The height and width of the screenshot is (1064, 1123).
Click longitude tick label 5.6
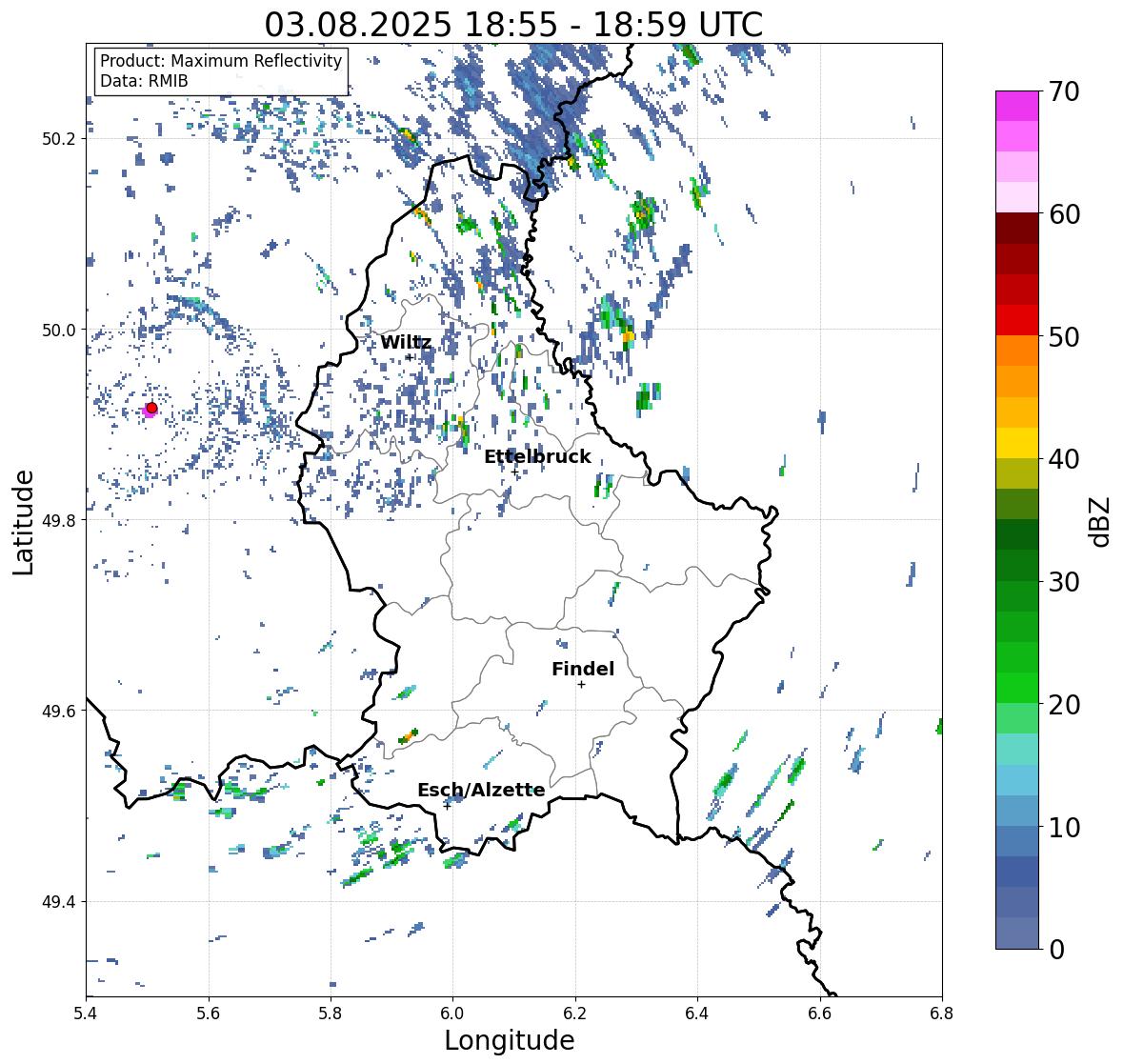pyautogui.click(x=209, y=1013)
